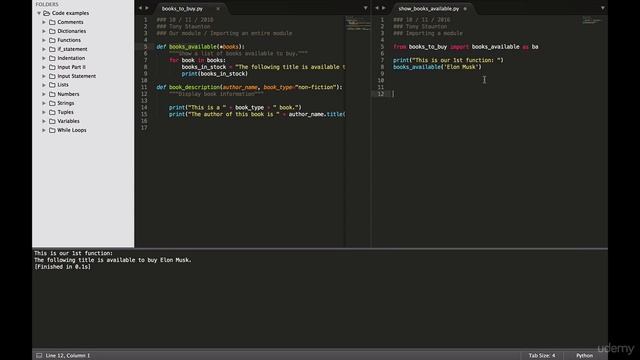Click the Indentation folder icon
This screenshot has height=360, width=640.
[x=52, y=58]
